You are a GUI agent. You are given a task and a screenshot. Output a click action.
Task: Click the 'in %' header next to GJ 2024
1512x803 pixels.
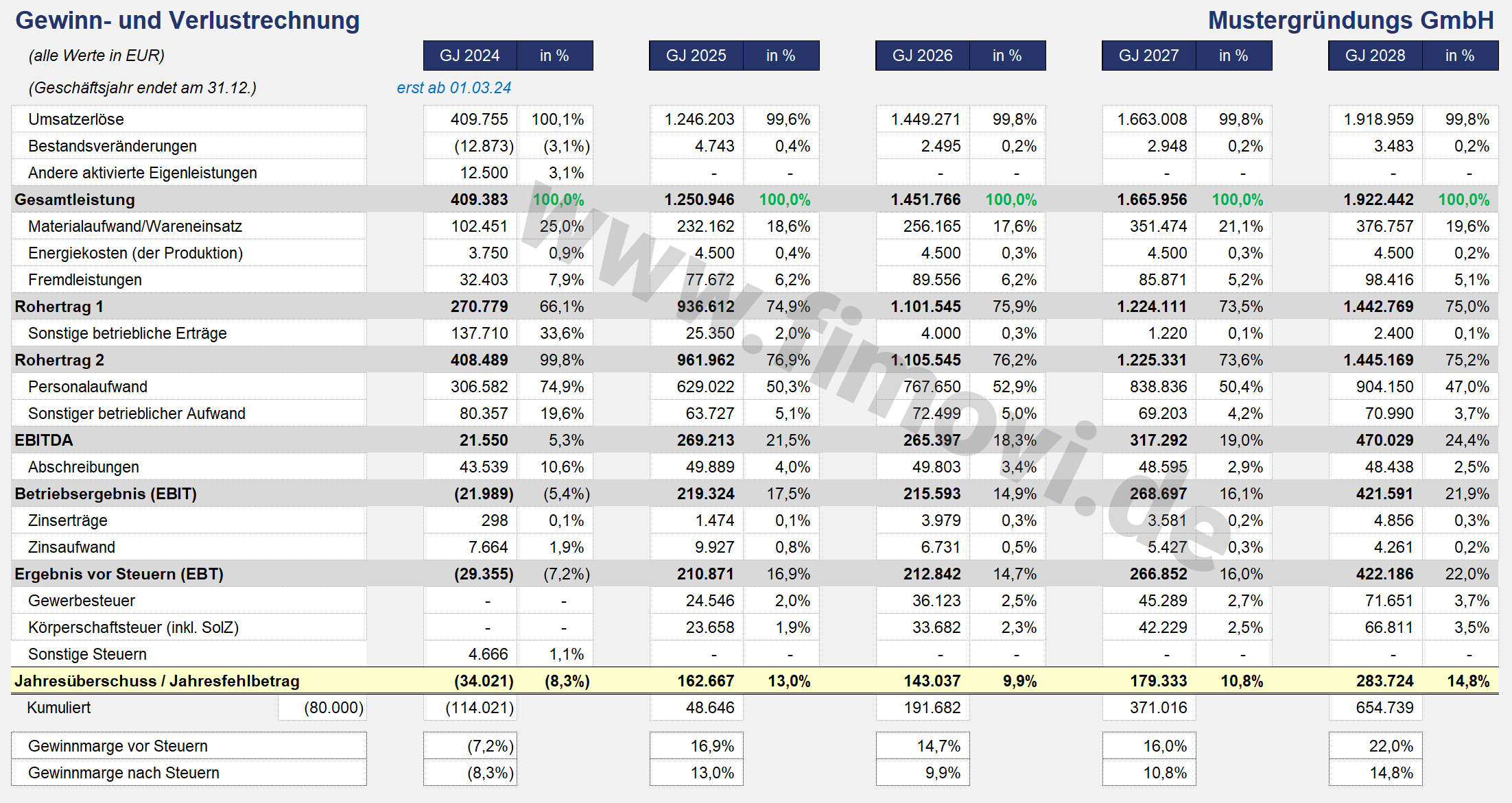554,56
